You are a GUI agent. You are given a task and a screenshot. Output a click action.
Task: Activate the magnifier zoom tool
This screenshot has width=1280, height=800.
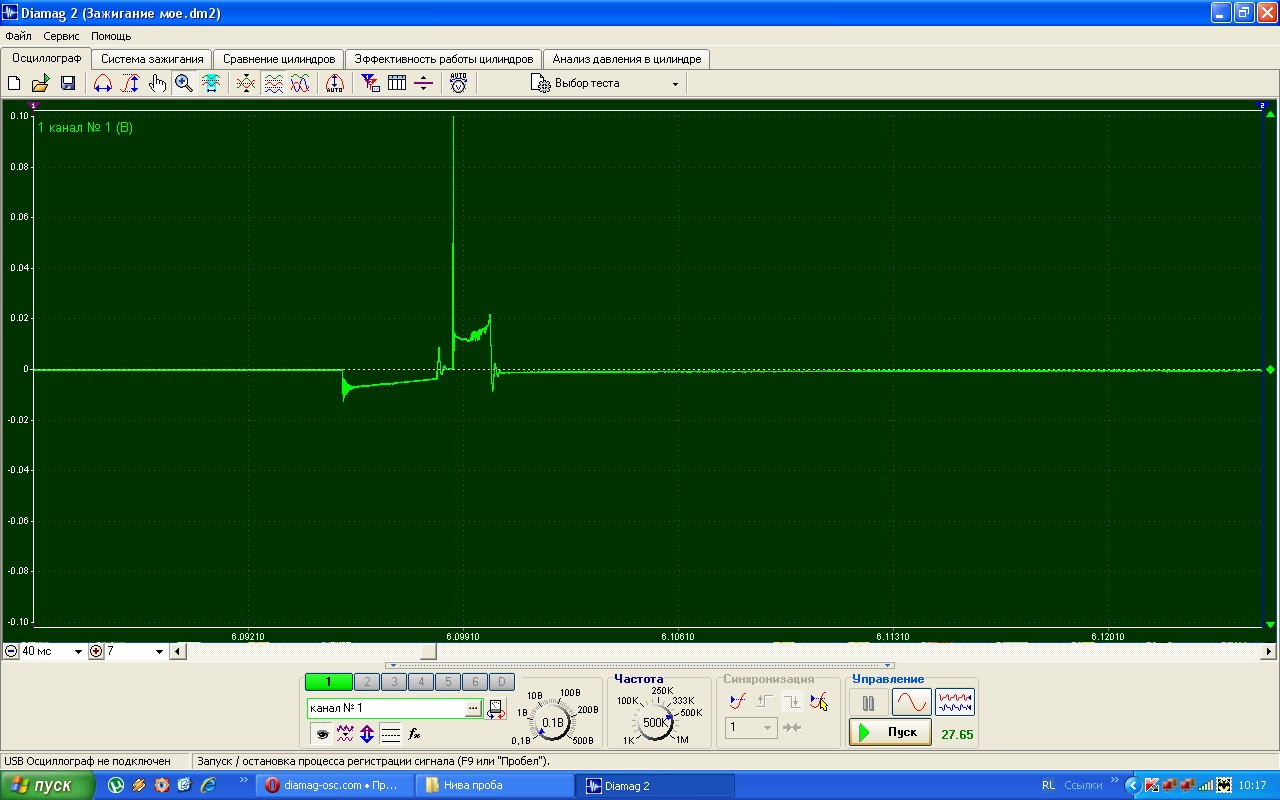pyautogui.click(x=184, y=84)
